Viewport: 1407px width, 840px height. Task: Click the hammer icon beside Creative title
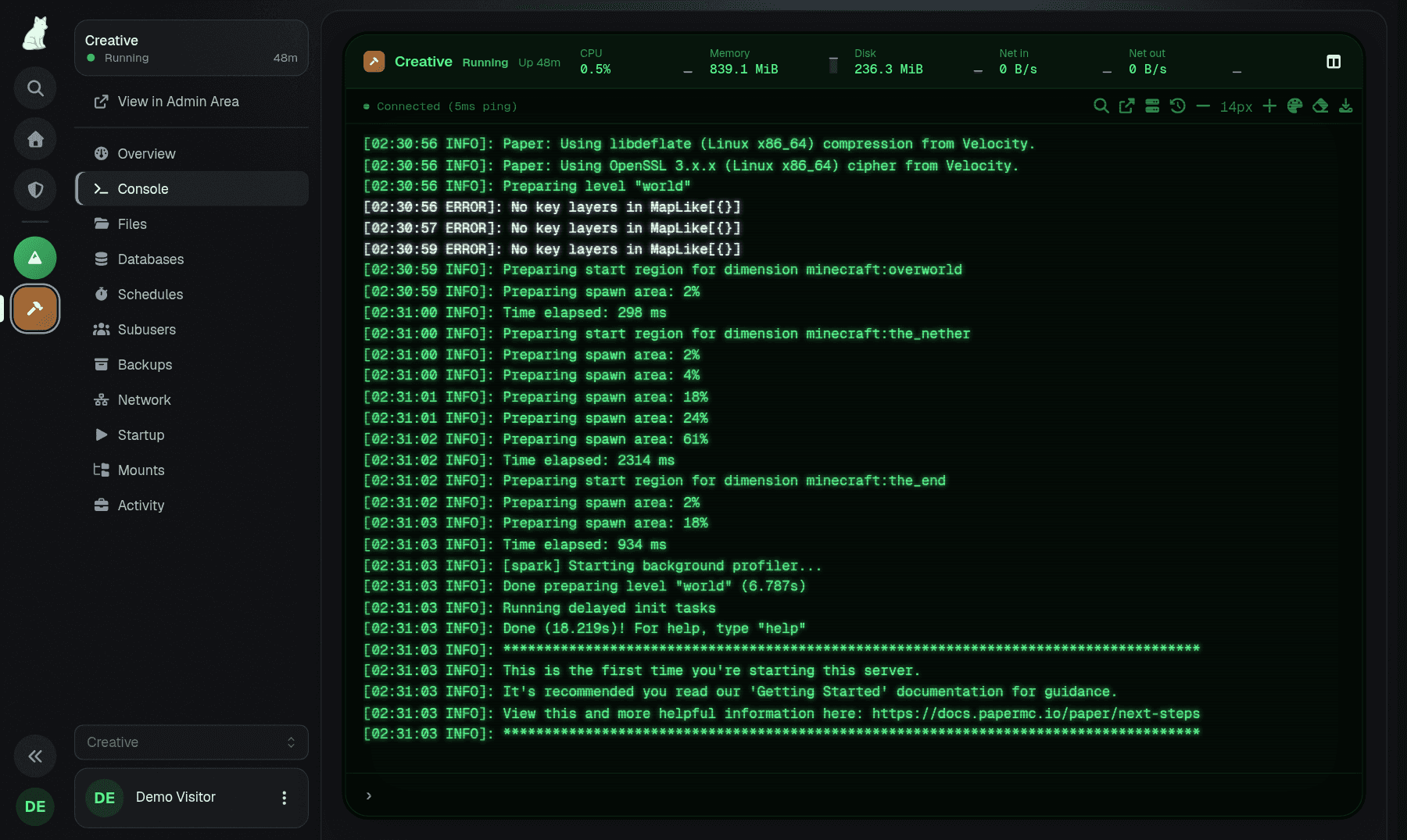click(374, 62)
